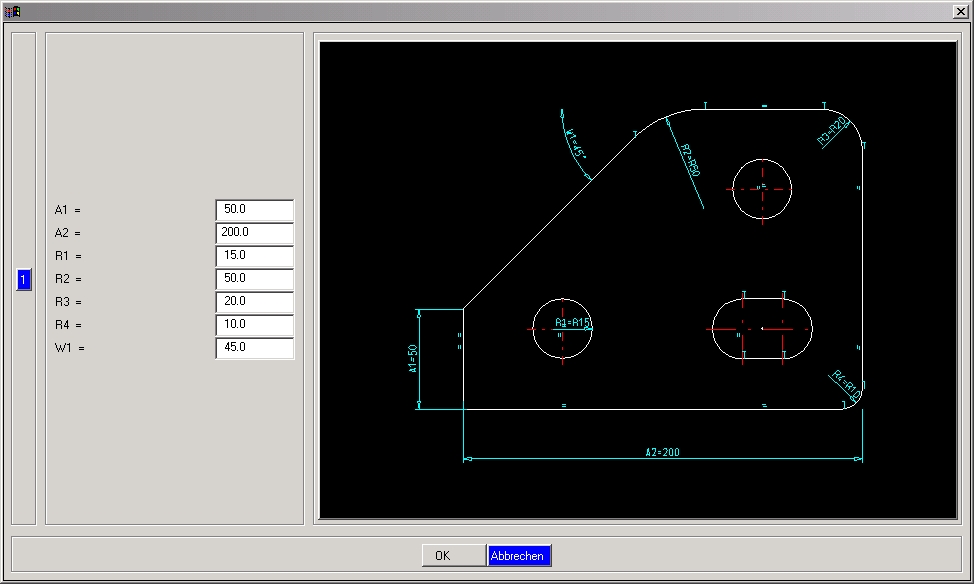Click the application icon in the title bar
The width and height of the screenshot is (974, 584).
(x=12, y=12)
